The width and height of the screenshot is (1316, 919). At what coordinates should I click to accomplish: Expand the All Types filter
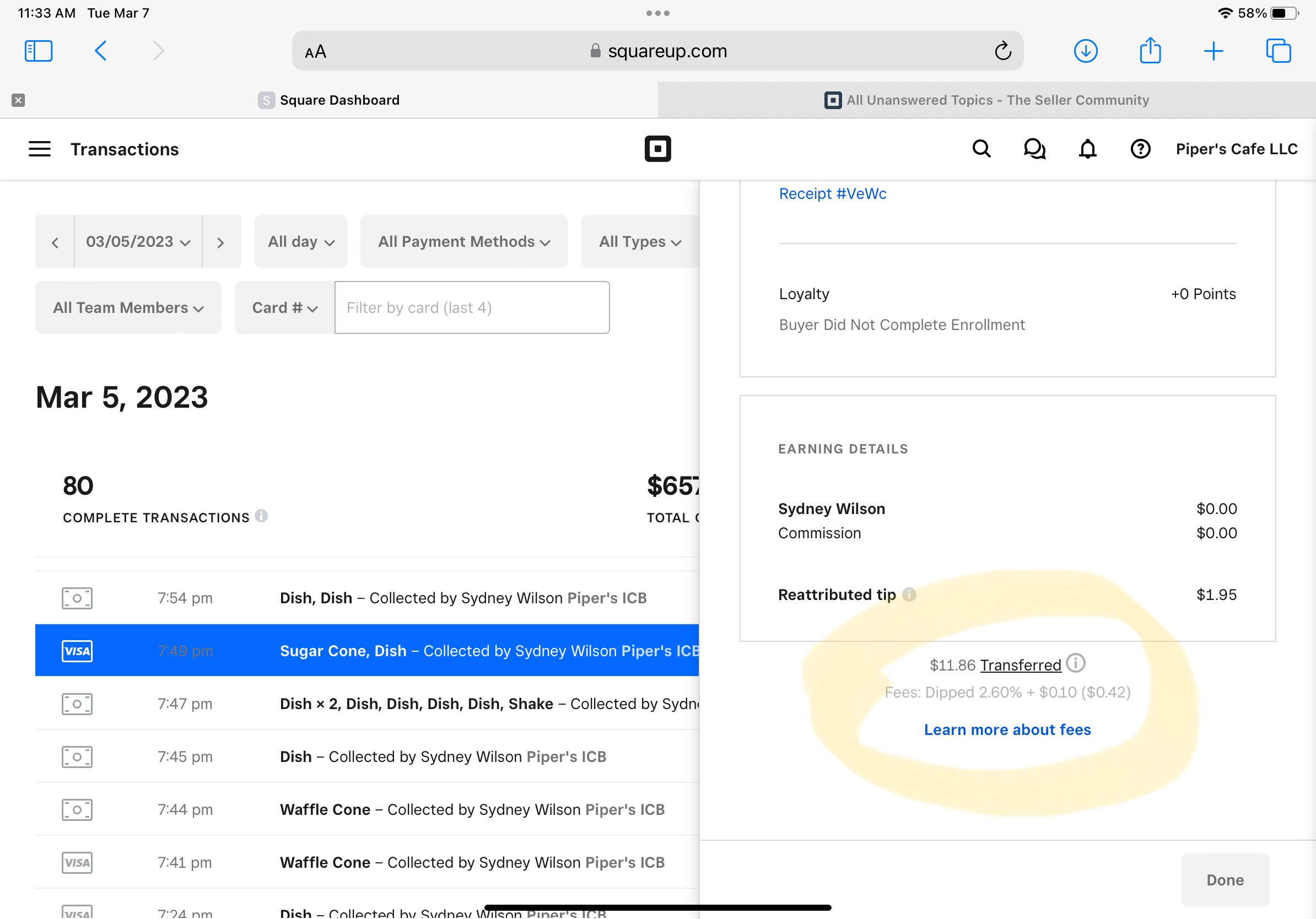coord(640,242)
